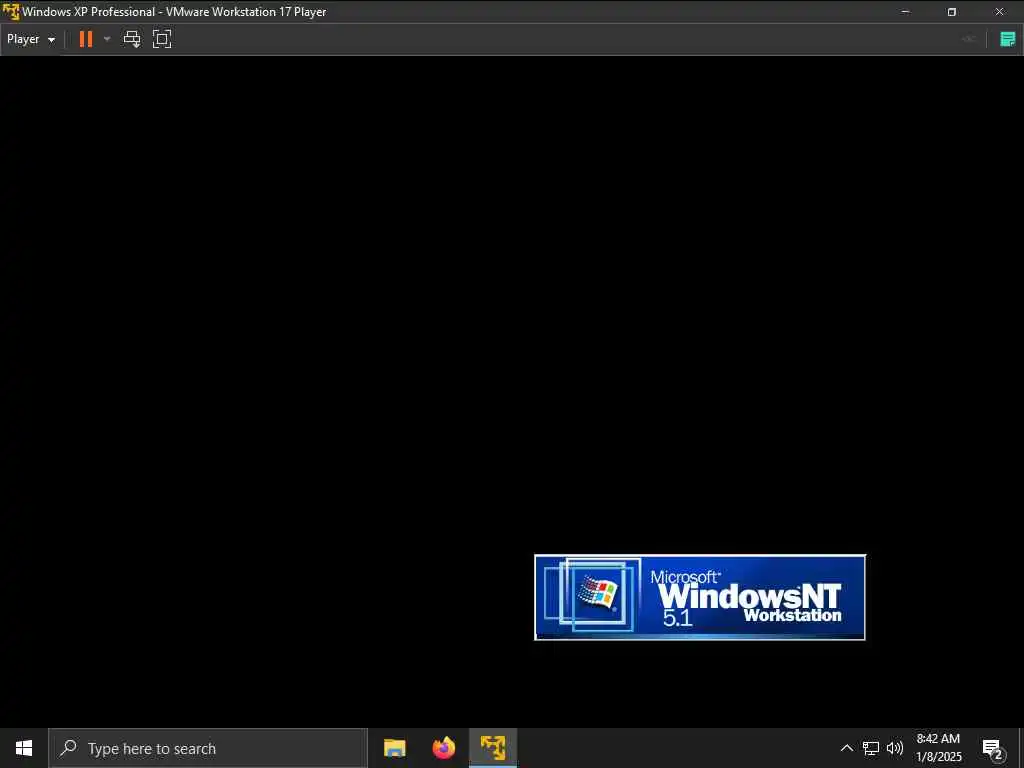
Task: Open the Player menu
Action: [31, 39]
